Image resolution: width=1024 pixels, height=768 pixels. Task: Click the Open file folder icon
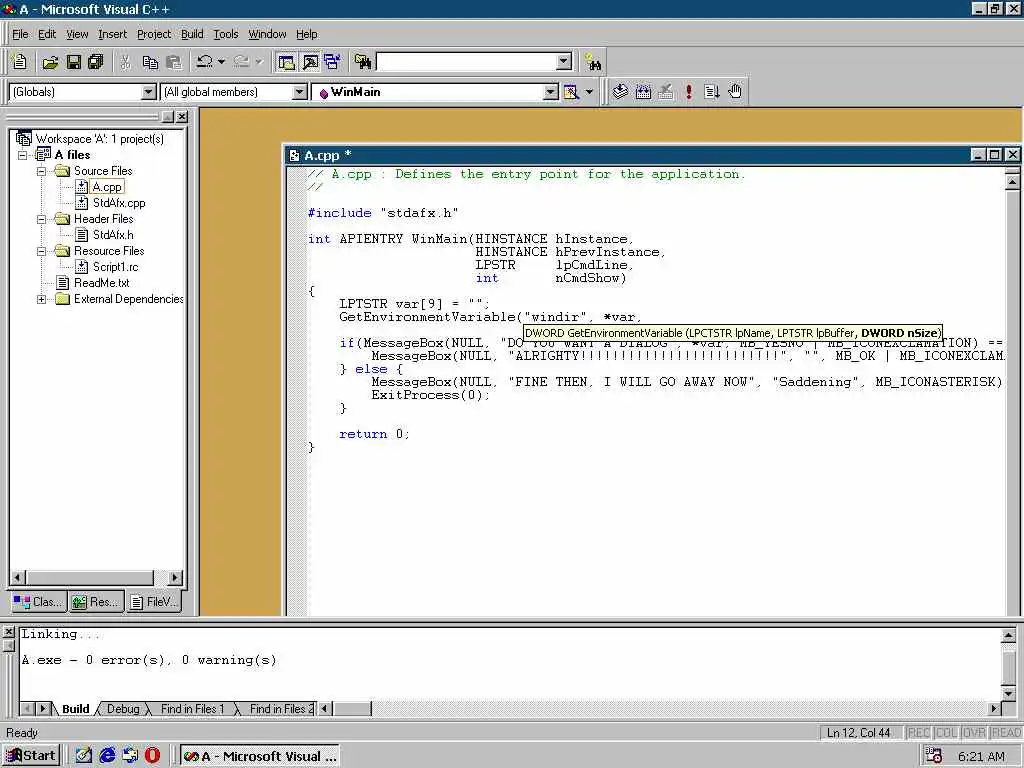(x=50, y=62)
